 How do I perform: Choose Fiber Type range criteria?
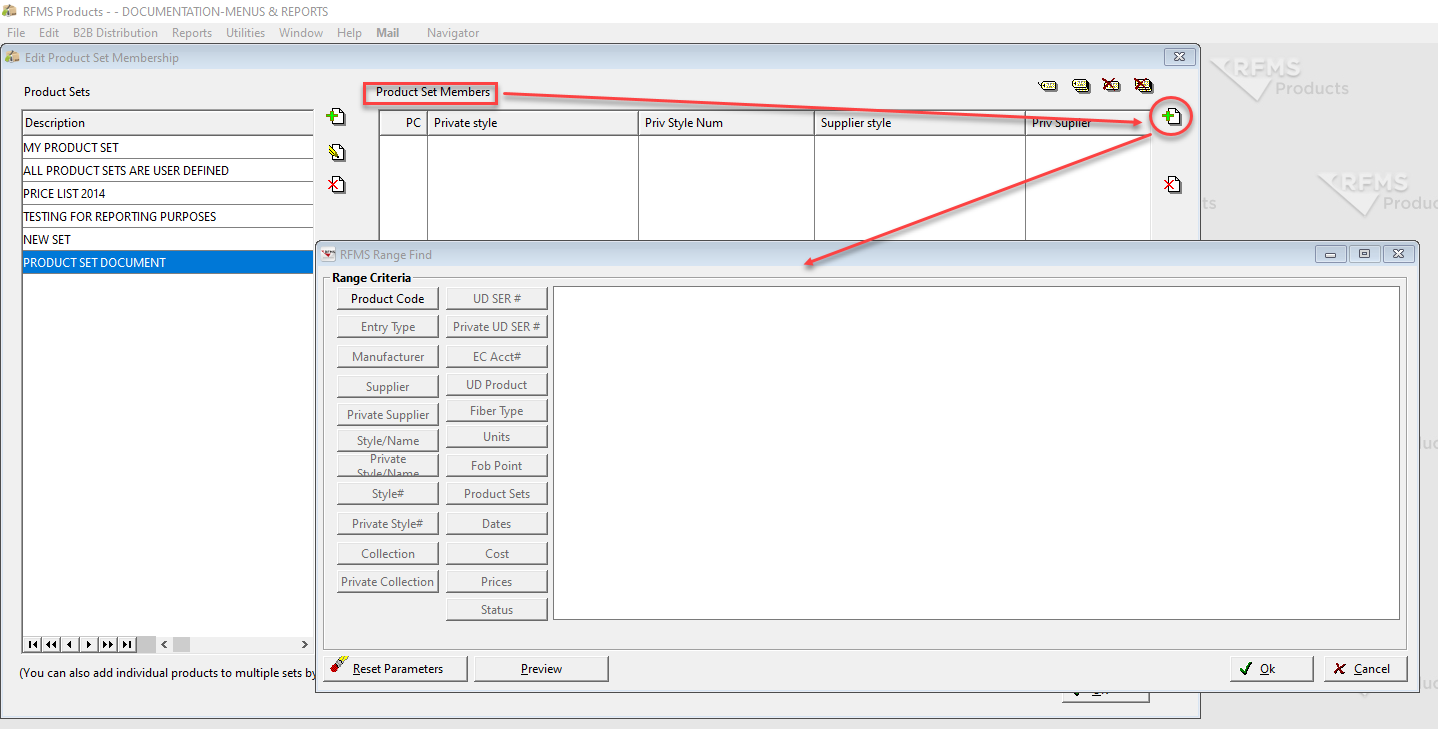pyautogui.click(x=497, y=410)
